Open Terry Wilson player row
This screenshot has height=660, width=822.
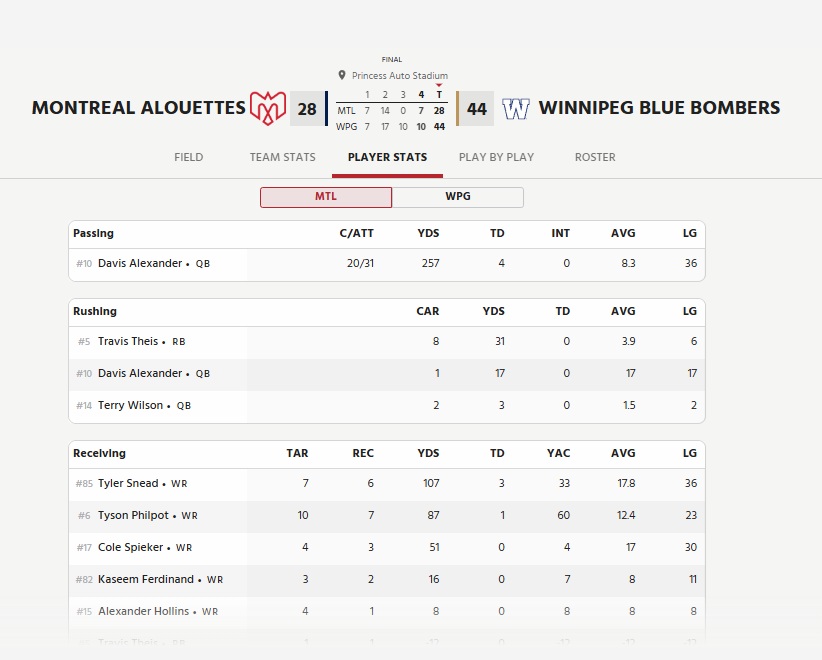387,406
